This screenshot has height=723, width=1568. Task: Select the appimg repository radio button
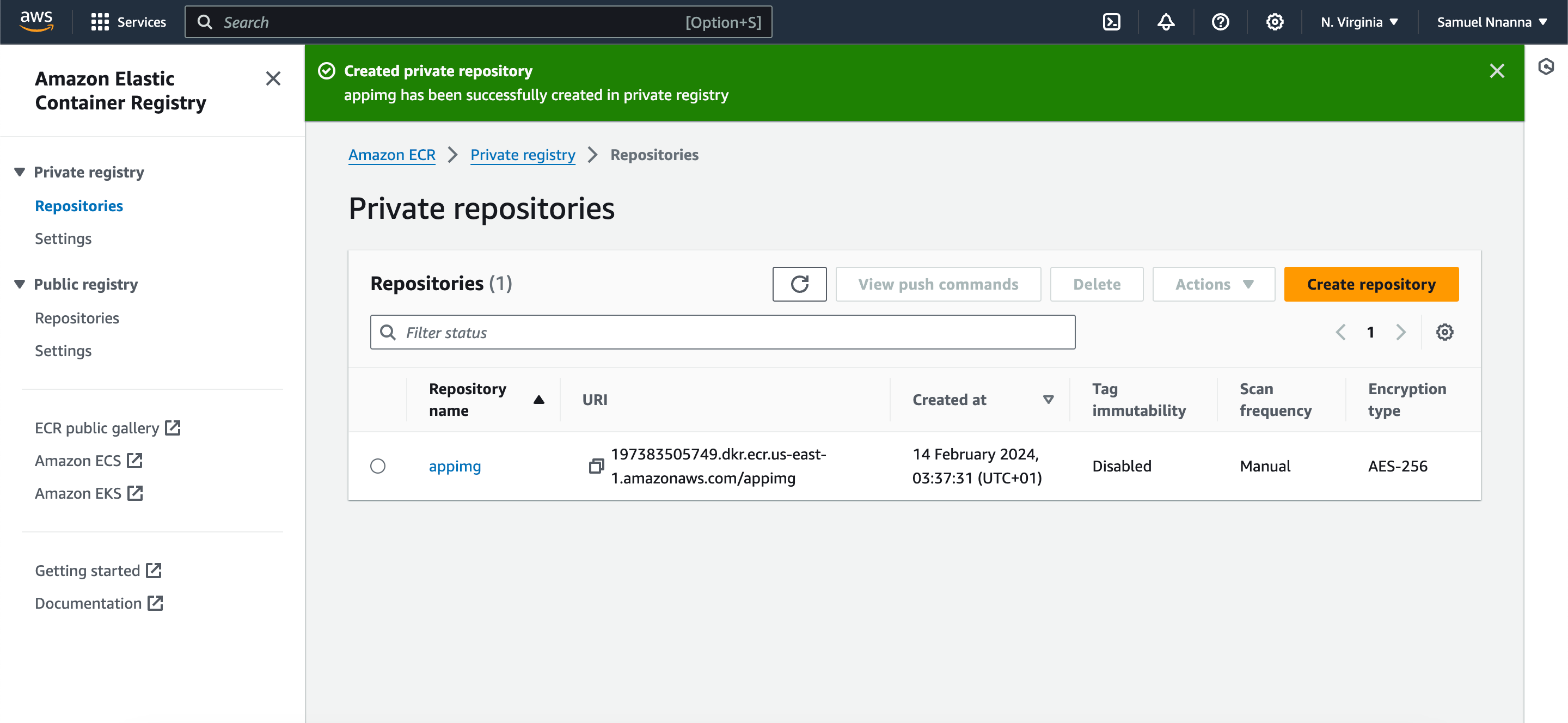point(378,466)
